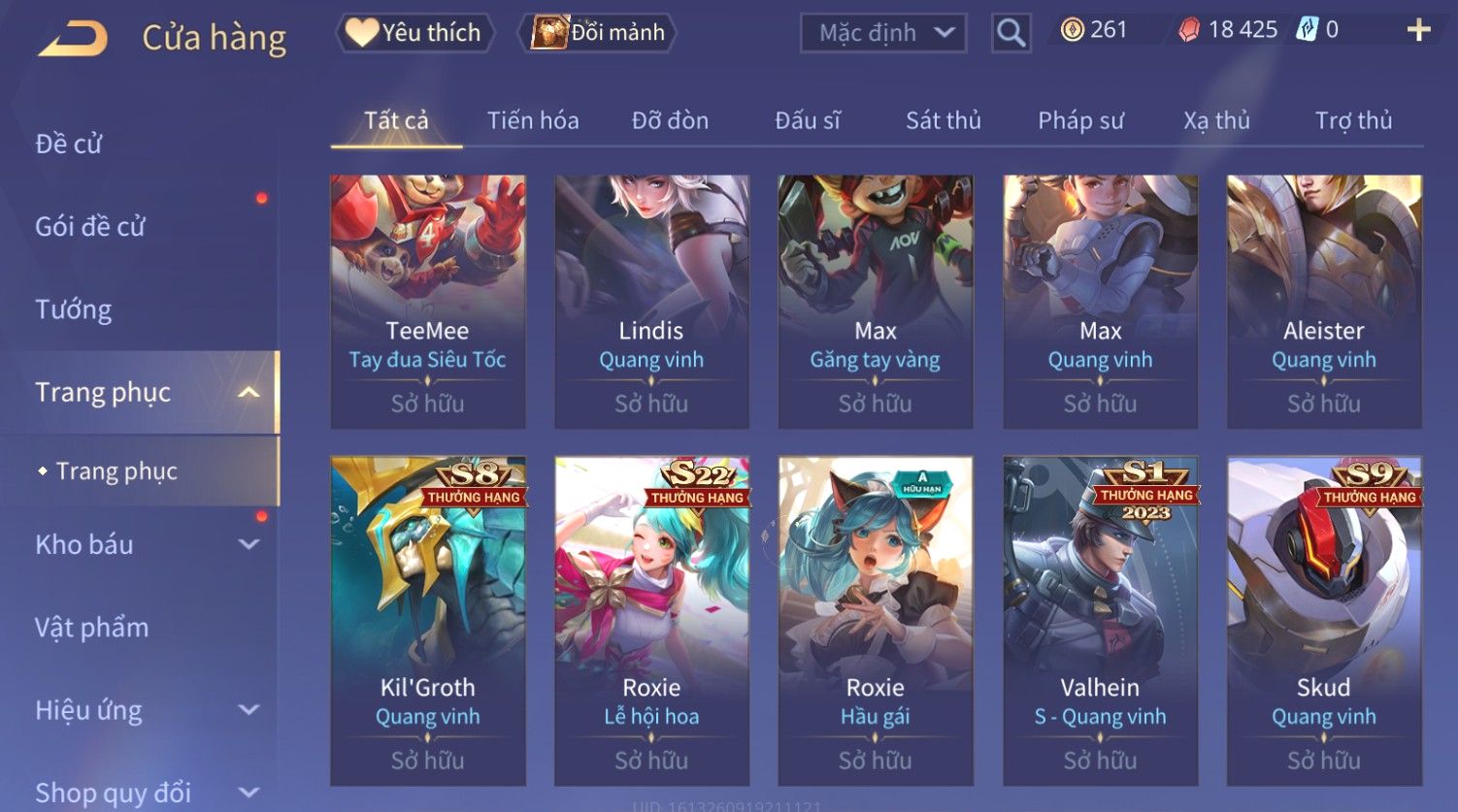Select the Tiến hóa tab
This screenshot has height=812, width=1458.
tap(533, 120)
